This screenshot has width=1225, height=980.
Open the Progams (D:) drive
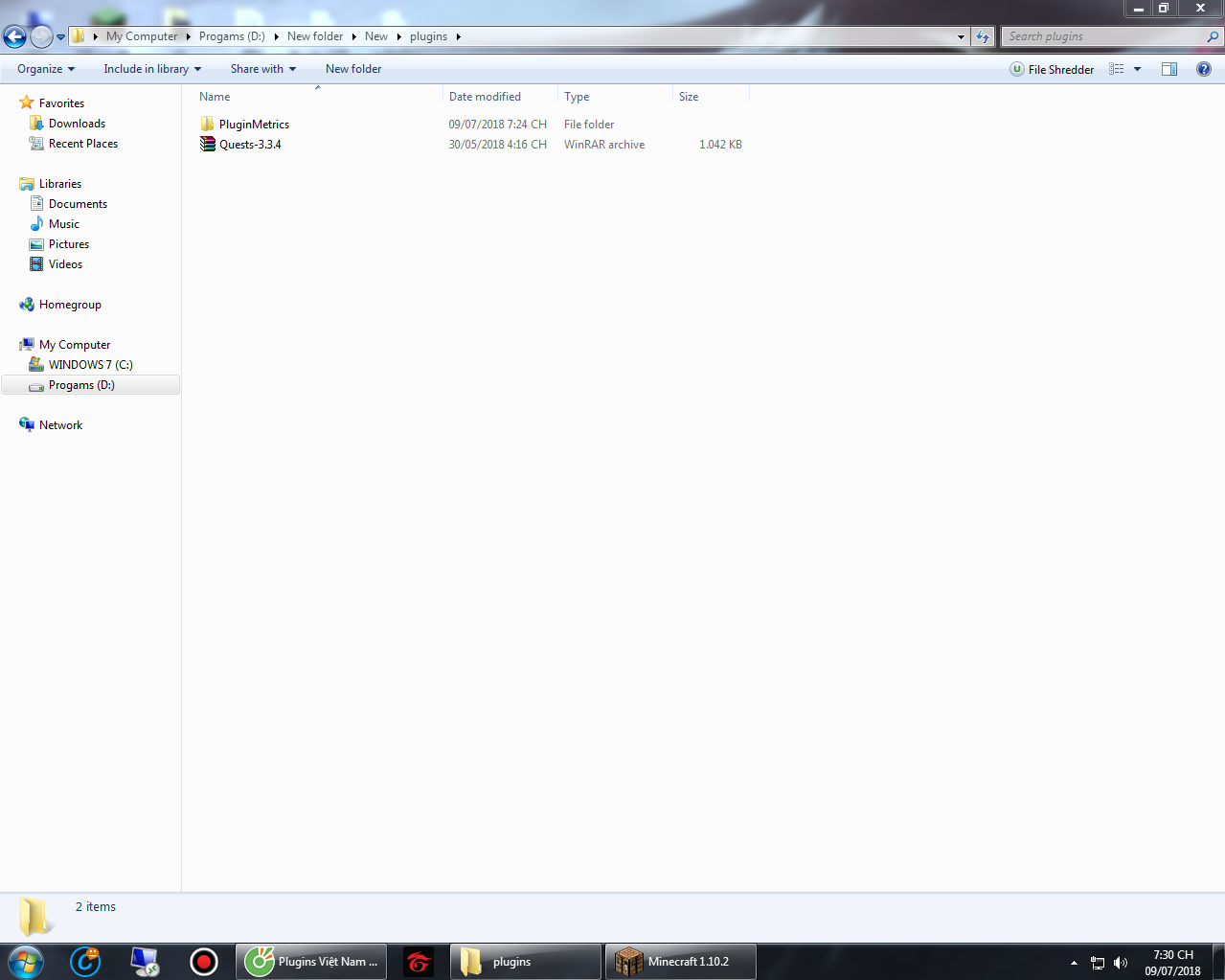click(81, 385)
